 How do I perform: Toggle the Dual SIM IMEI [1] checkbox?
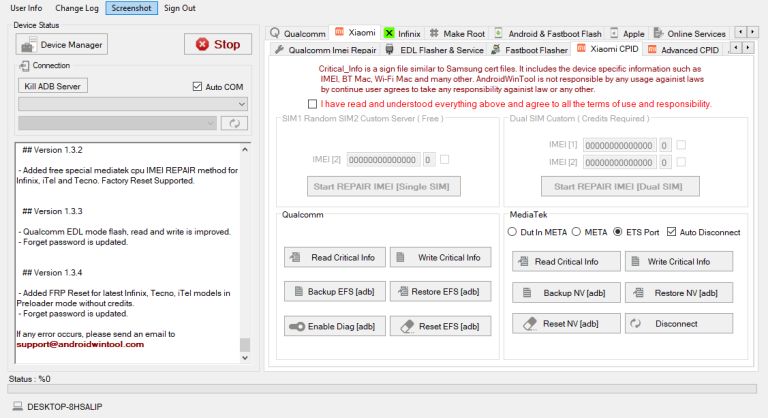[x=681, y=145]
